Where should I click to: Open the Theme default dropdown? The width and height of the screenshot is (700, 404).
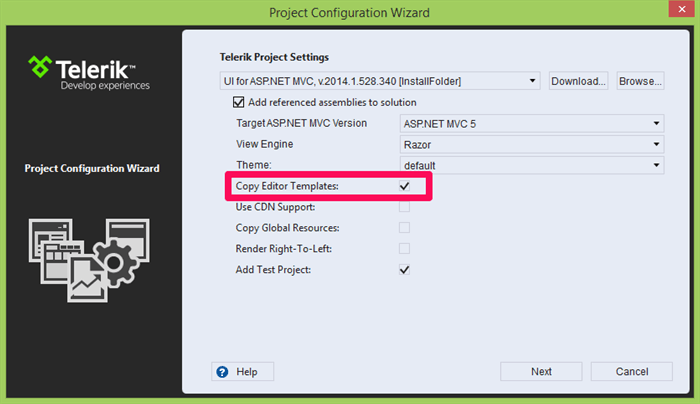[532, 165]
